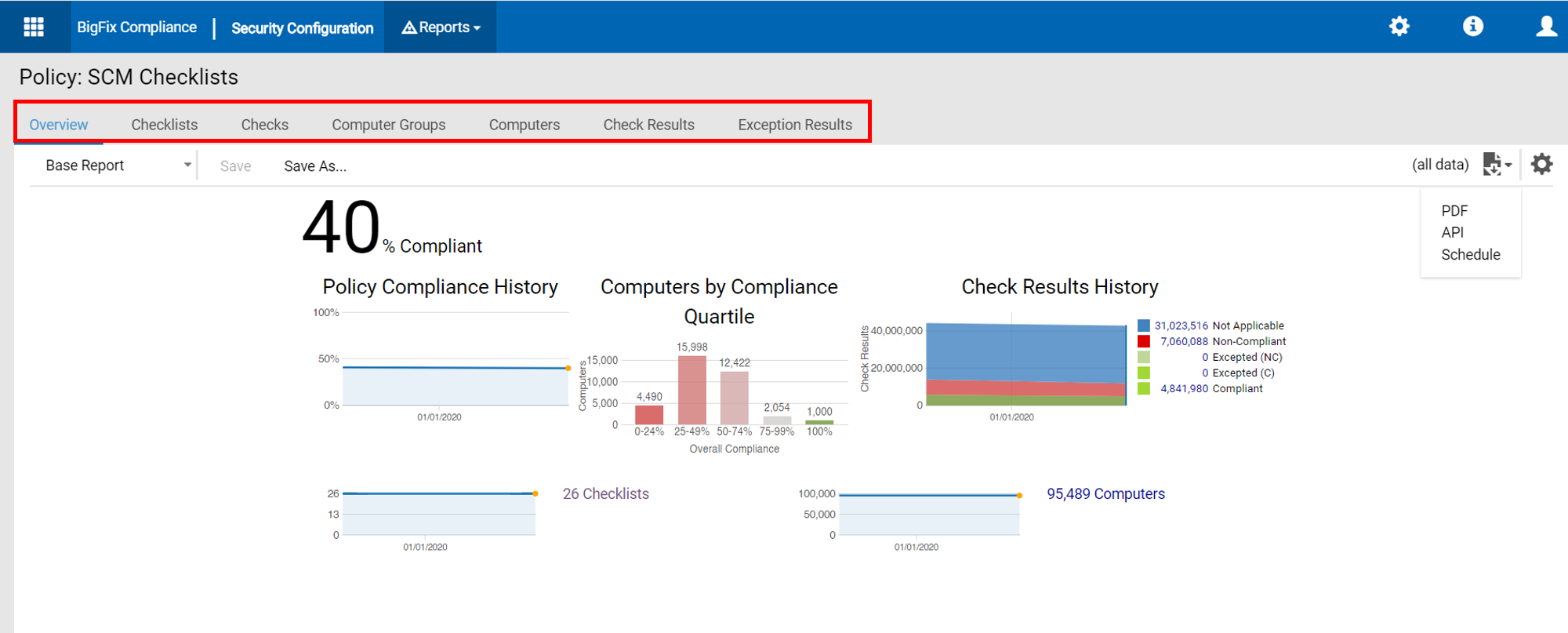Open the app launcher grid icon
This screenshot has width=1568, height=633.
click(34, 27)
